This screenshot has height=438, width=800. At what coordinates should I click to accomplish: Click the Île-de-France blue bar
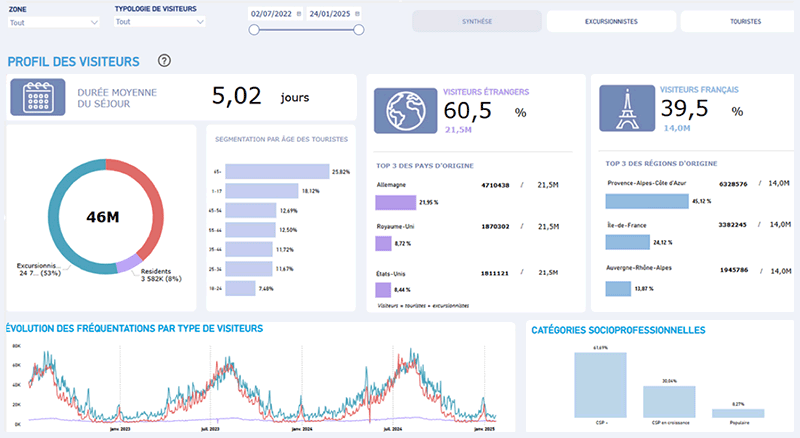628,242
